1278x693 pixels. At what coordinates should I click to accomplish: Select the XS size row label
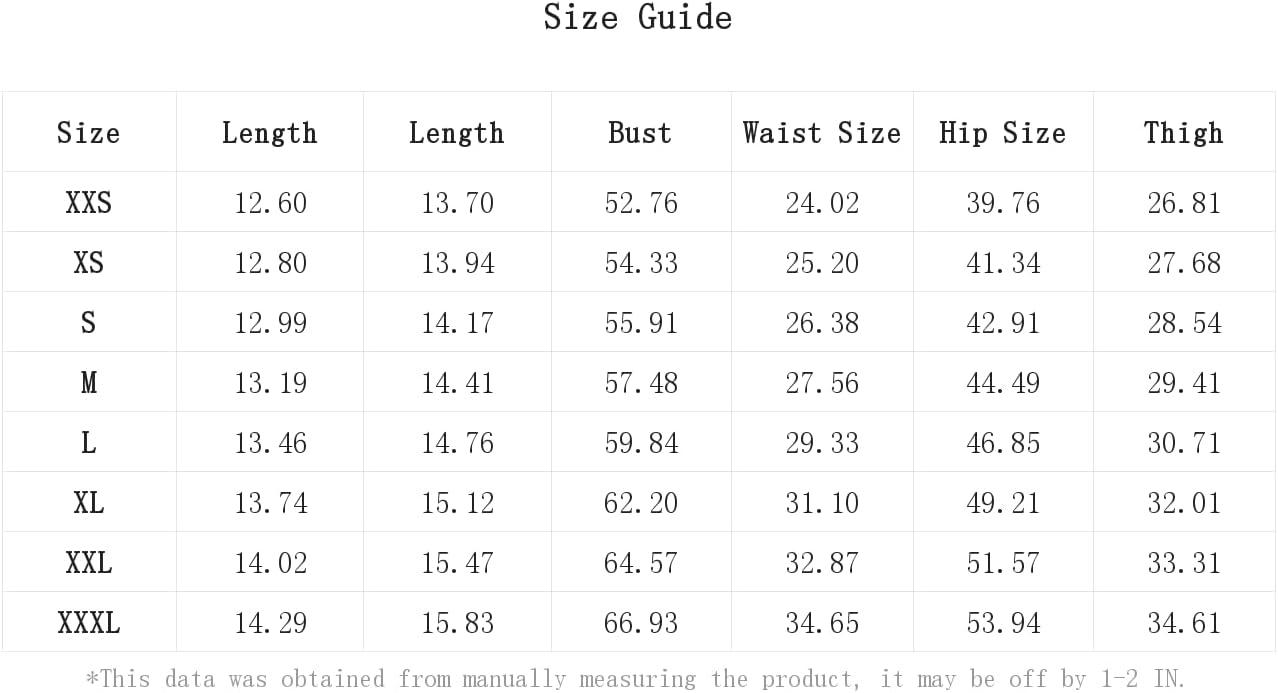(x=88, y=263)
